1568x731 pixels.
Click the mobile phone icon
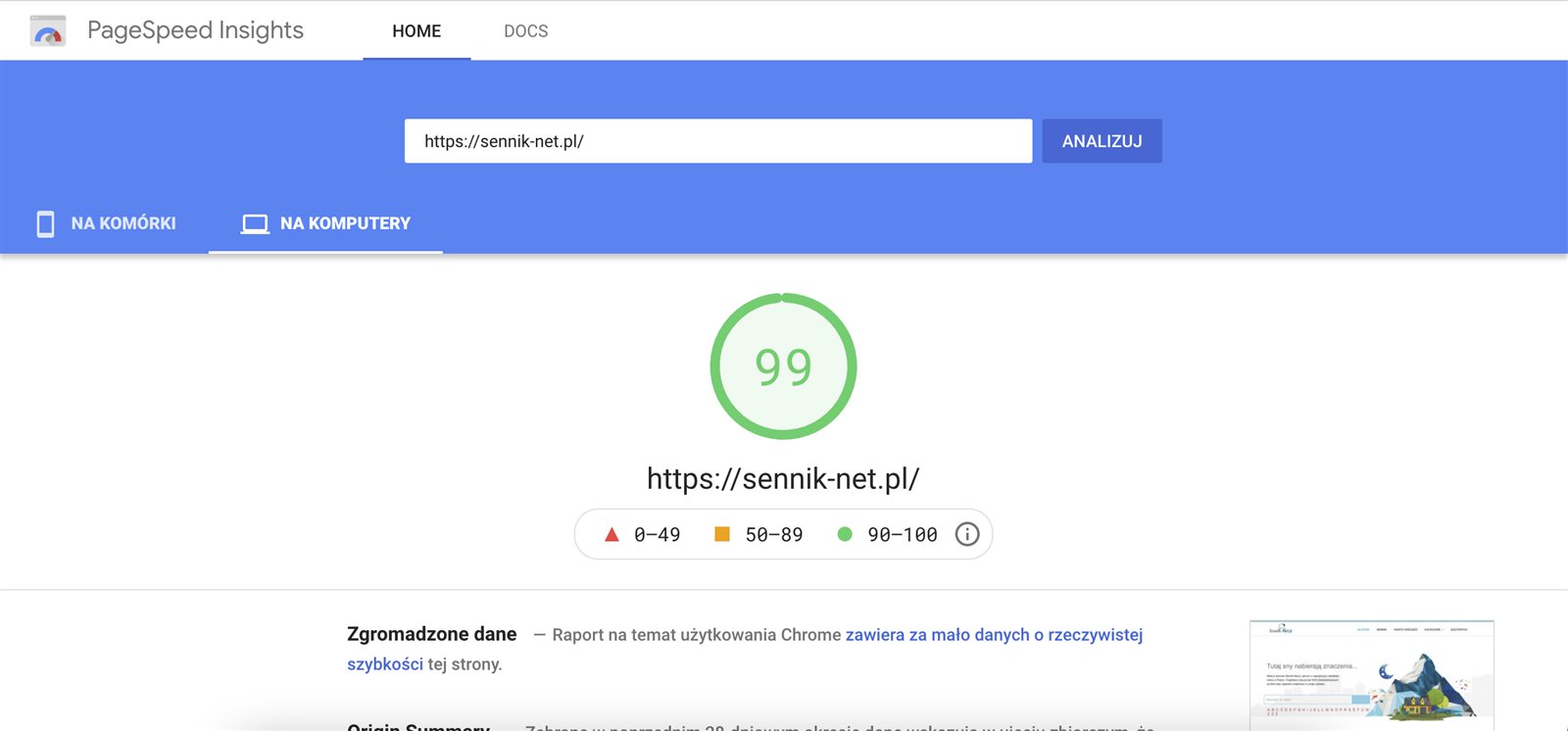(45, 223)
